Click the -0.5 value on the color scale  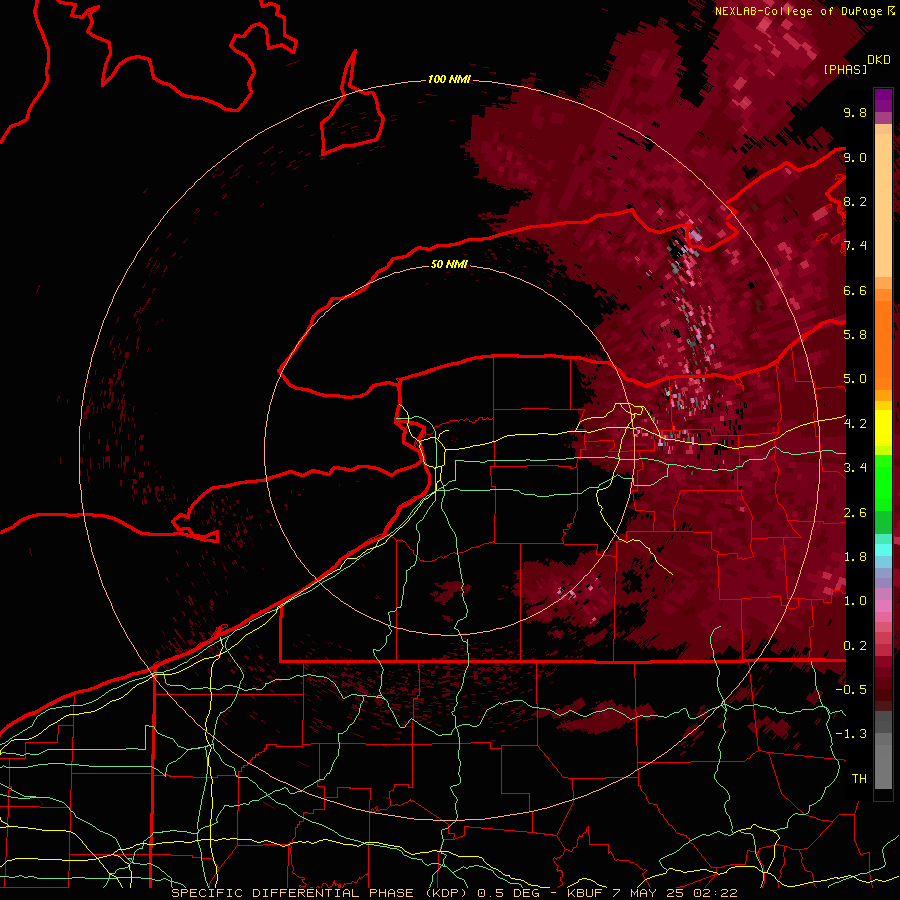coord(851,690)
